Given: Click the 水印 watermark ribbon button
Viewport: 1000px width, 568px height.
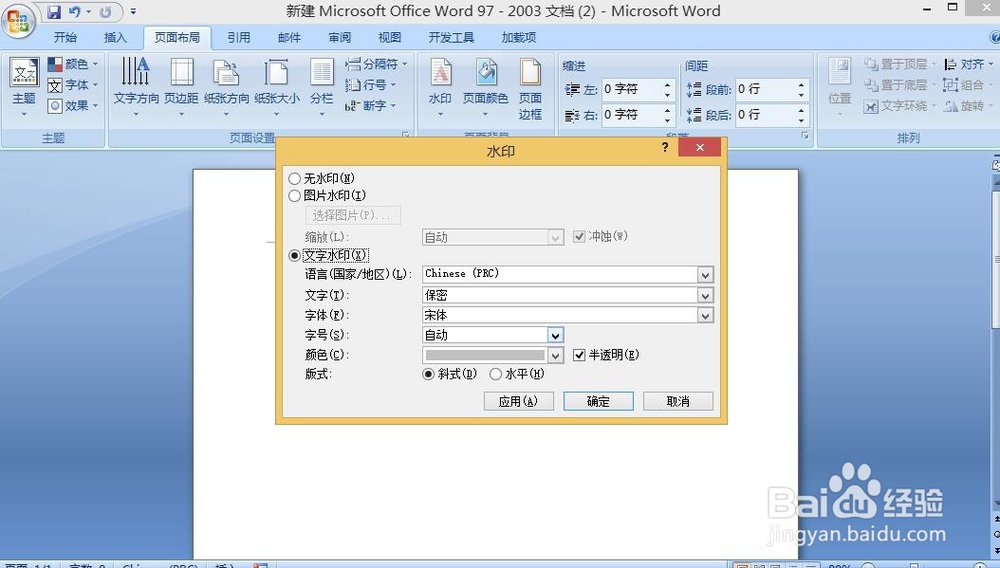Looking at the screenshot, I should 440,87.
